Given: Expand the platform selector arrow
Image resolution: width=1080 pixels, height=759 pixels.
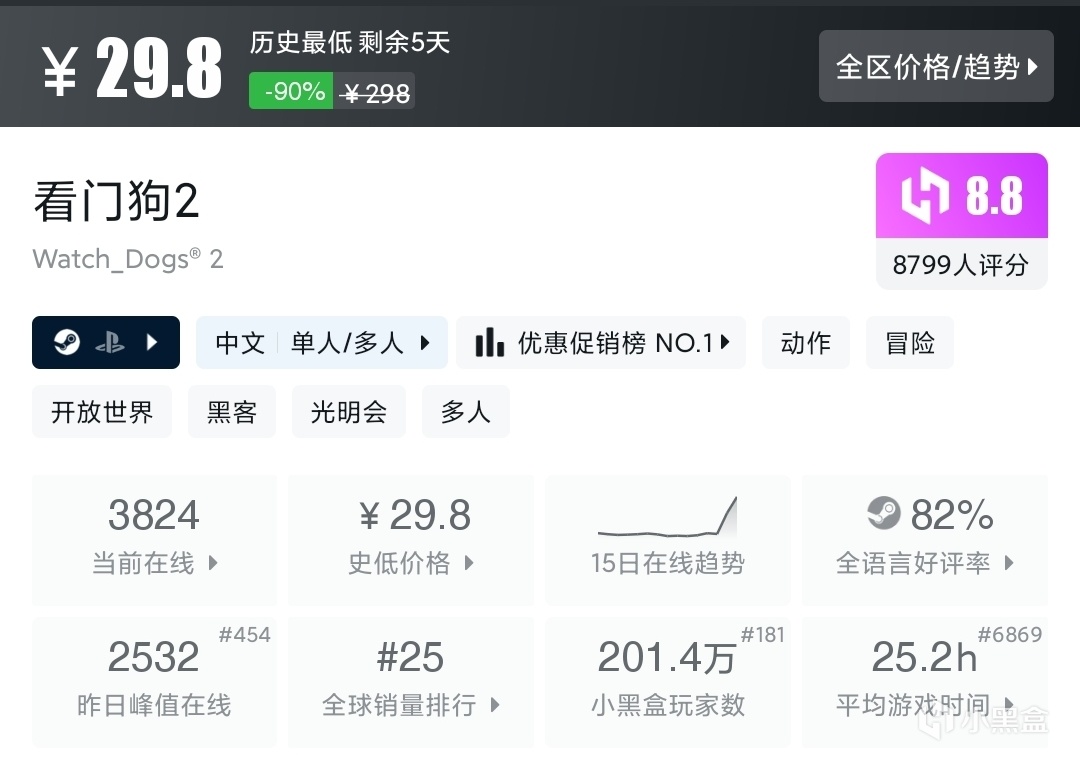Looking at the screenshot, I should 152,343.
